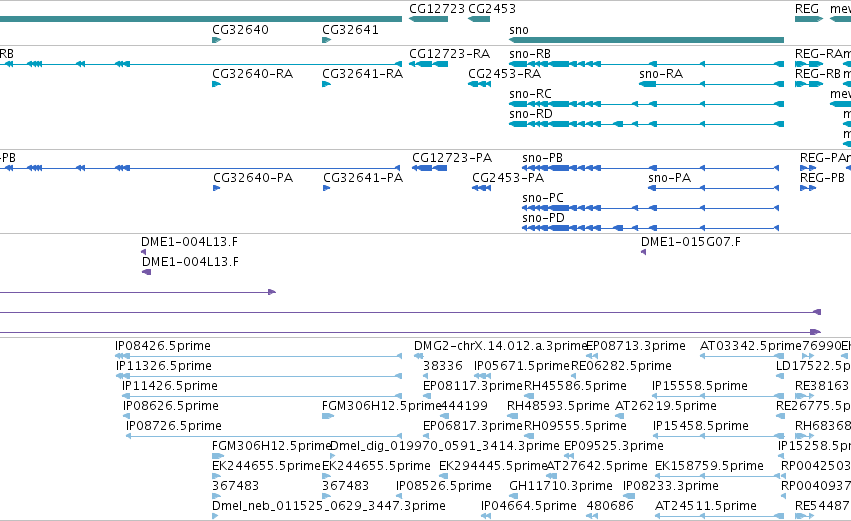Image resolution: width=851 pixels, height=521 pixels.
Task: Click EST IP08726.5prime
Action: coord(174,427)
